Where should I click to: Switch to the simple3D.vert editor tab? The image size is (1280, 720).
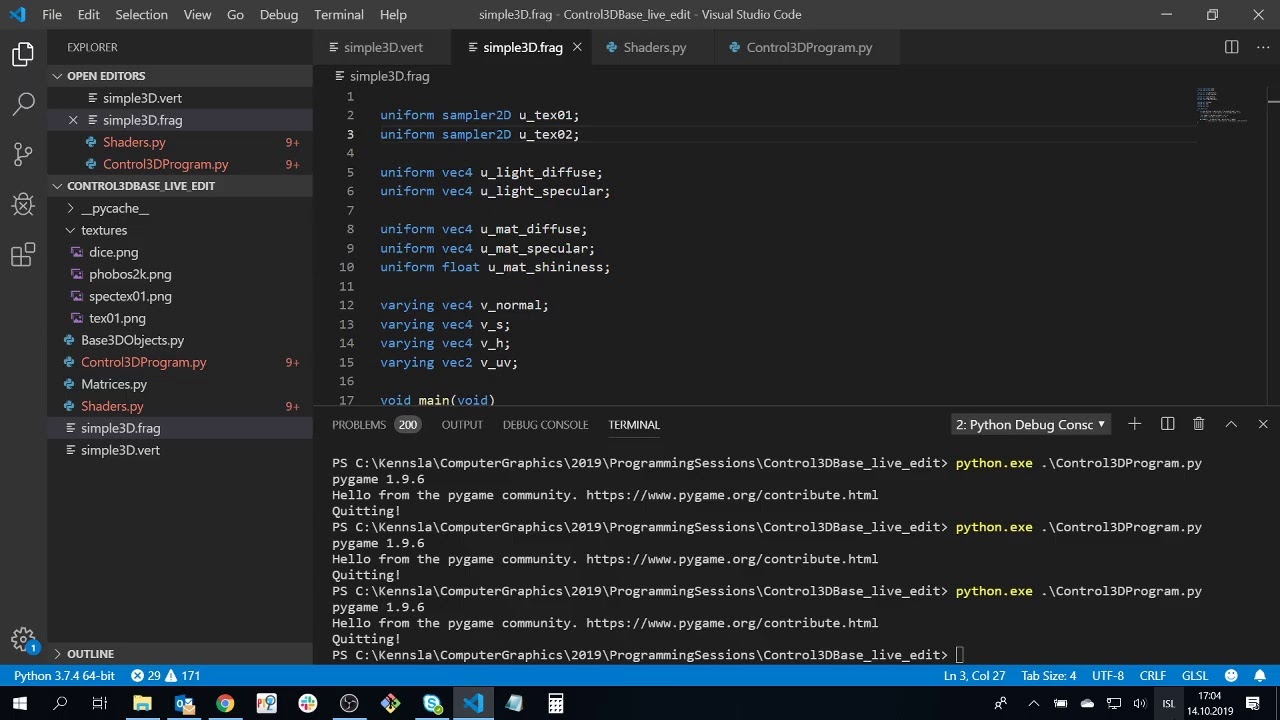point(383,47)
